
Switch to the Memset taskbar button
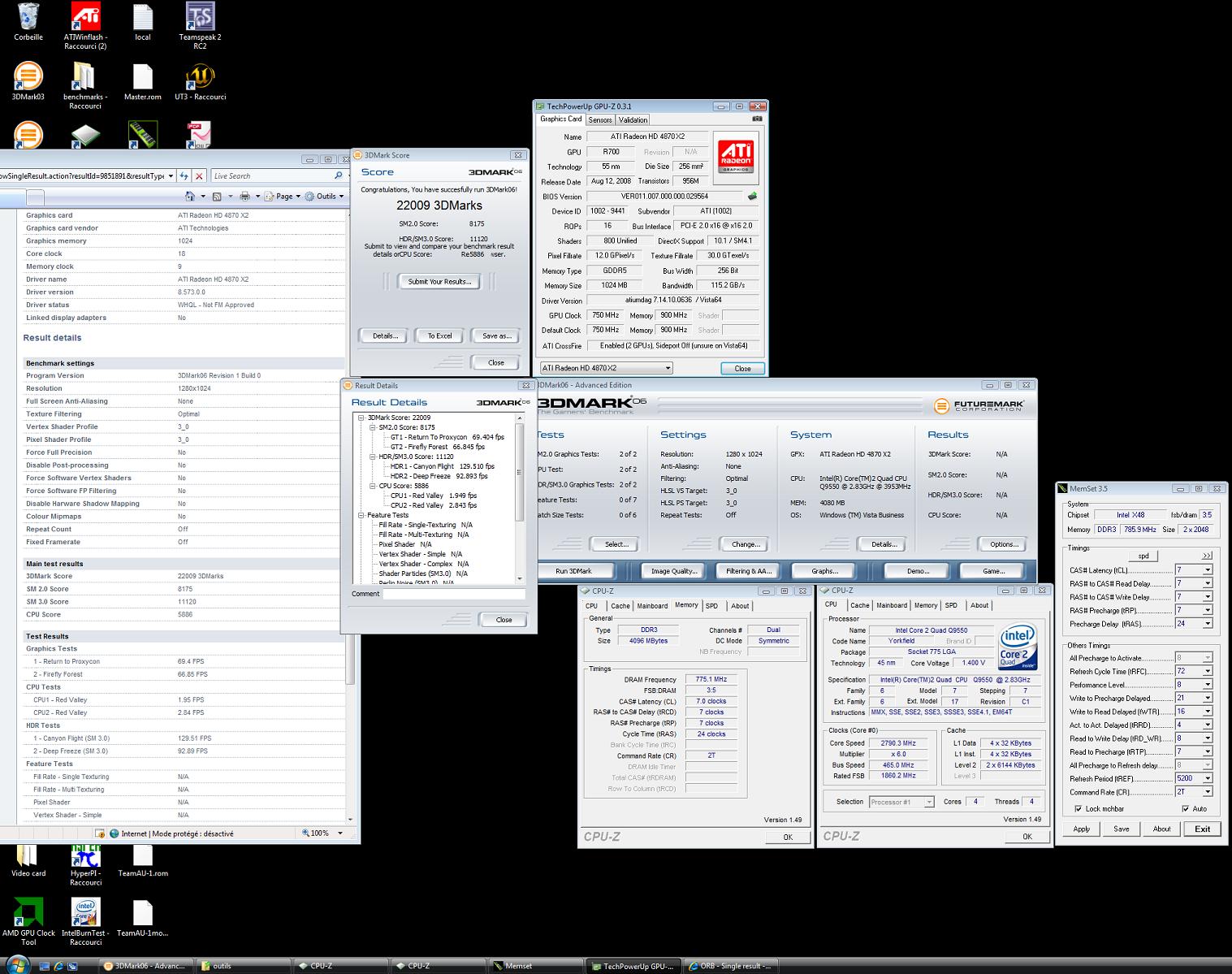pyautogui.click(x=534, y=966)
